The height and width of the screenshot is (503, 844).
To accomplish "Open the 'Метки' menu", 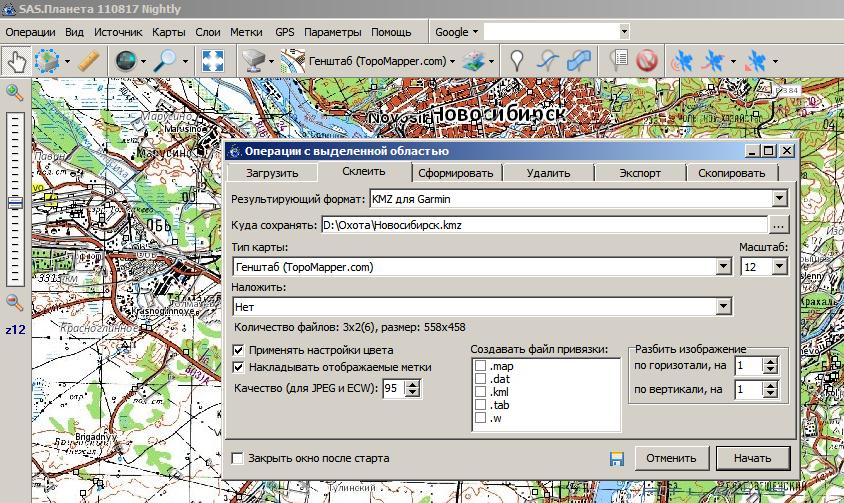I will (246, 32).
